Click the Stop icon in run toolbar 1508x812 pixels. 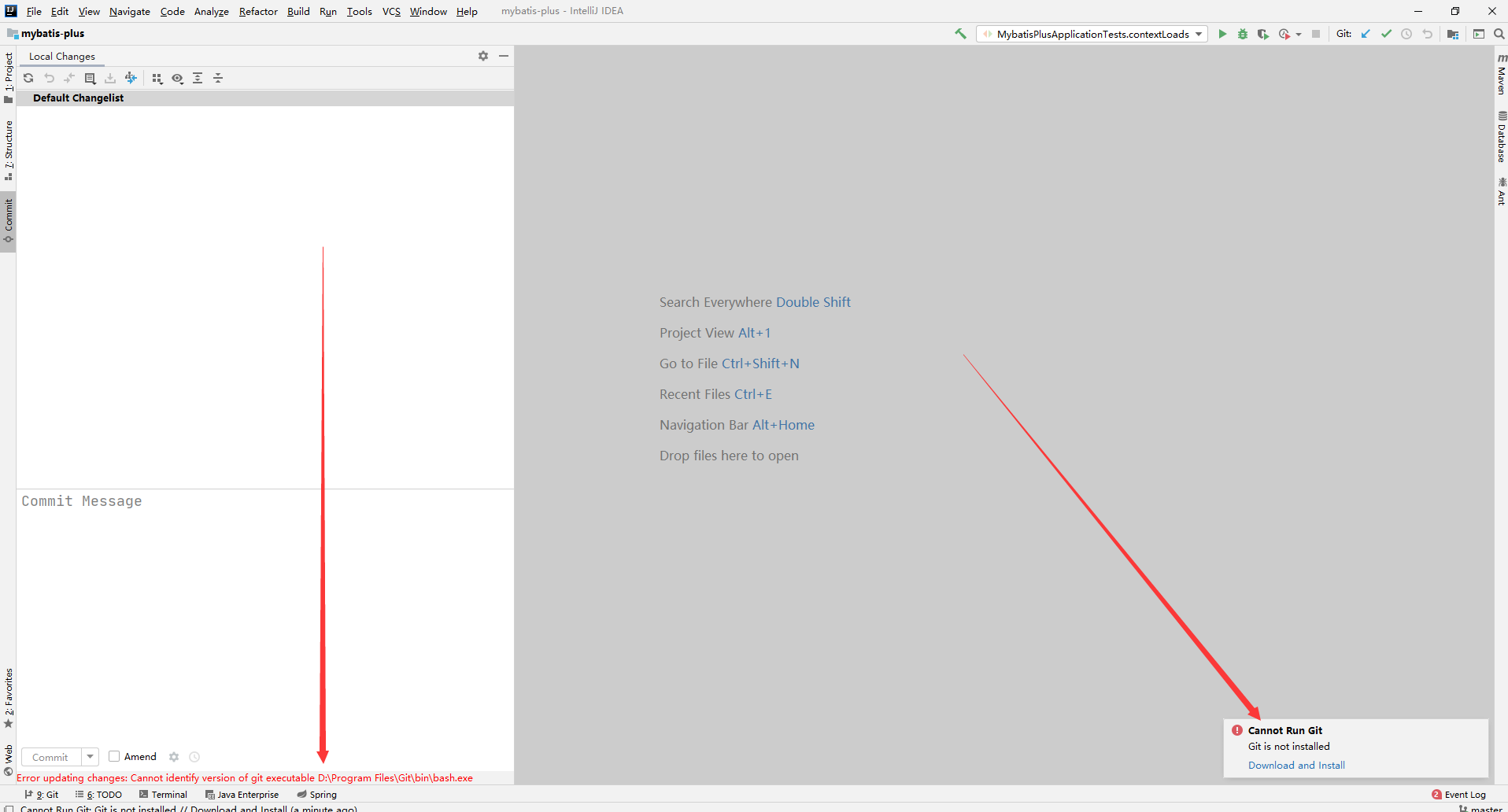1316,34
